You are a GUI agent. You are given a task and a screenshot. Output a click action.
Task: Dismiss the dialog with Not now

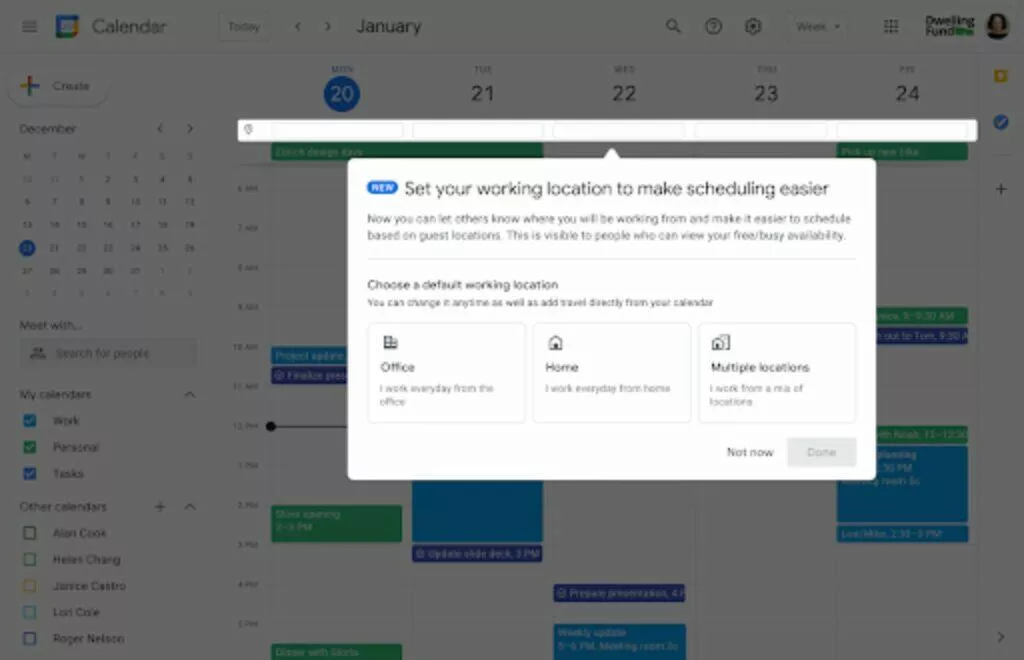point(749,452)
